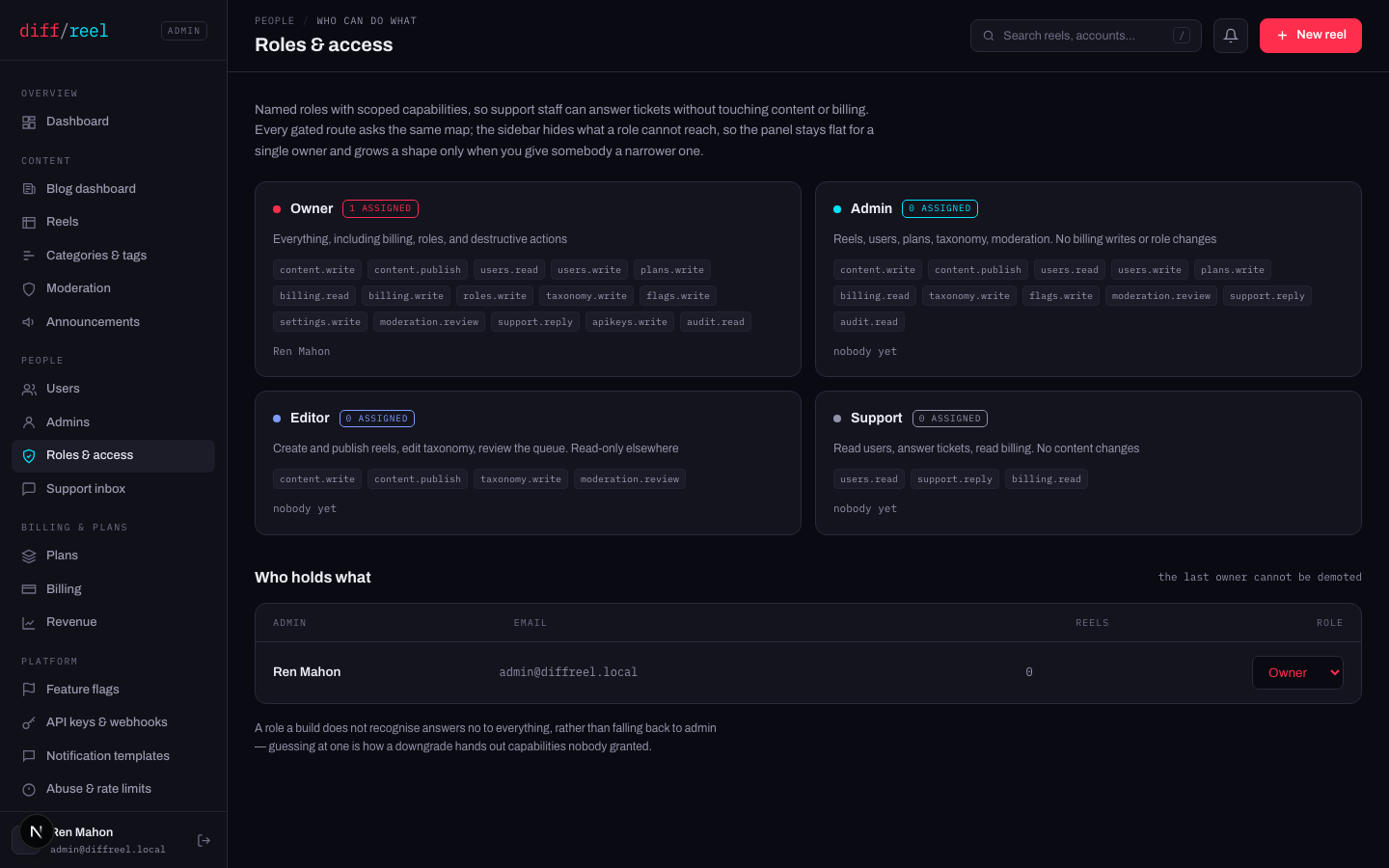This screenshot has width=1389, height=868.
Task: Click the Reels icon in sidebar
Action: point(29,223)
